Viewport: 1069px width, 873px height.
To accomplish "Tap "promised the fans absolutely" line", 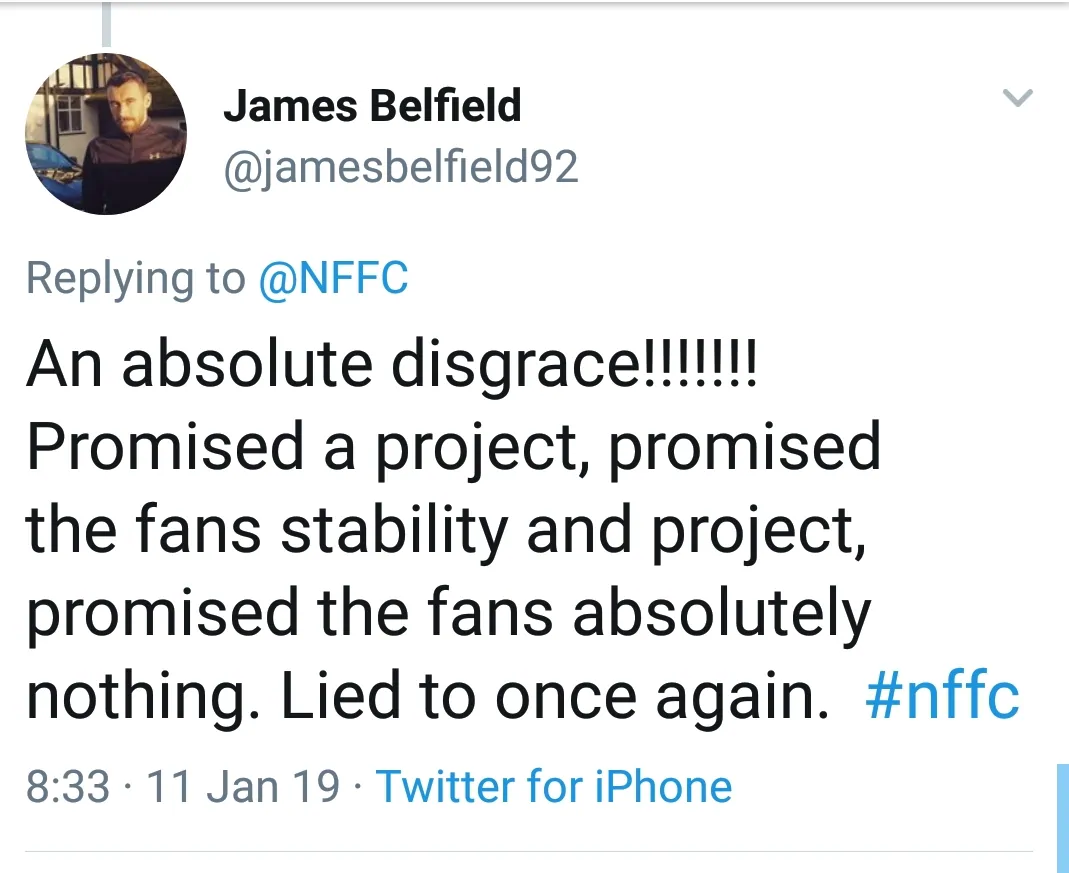I will tap(448, 612).
